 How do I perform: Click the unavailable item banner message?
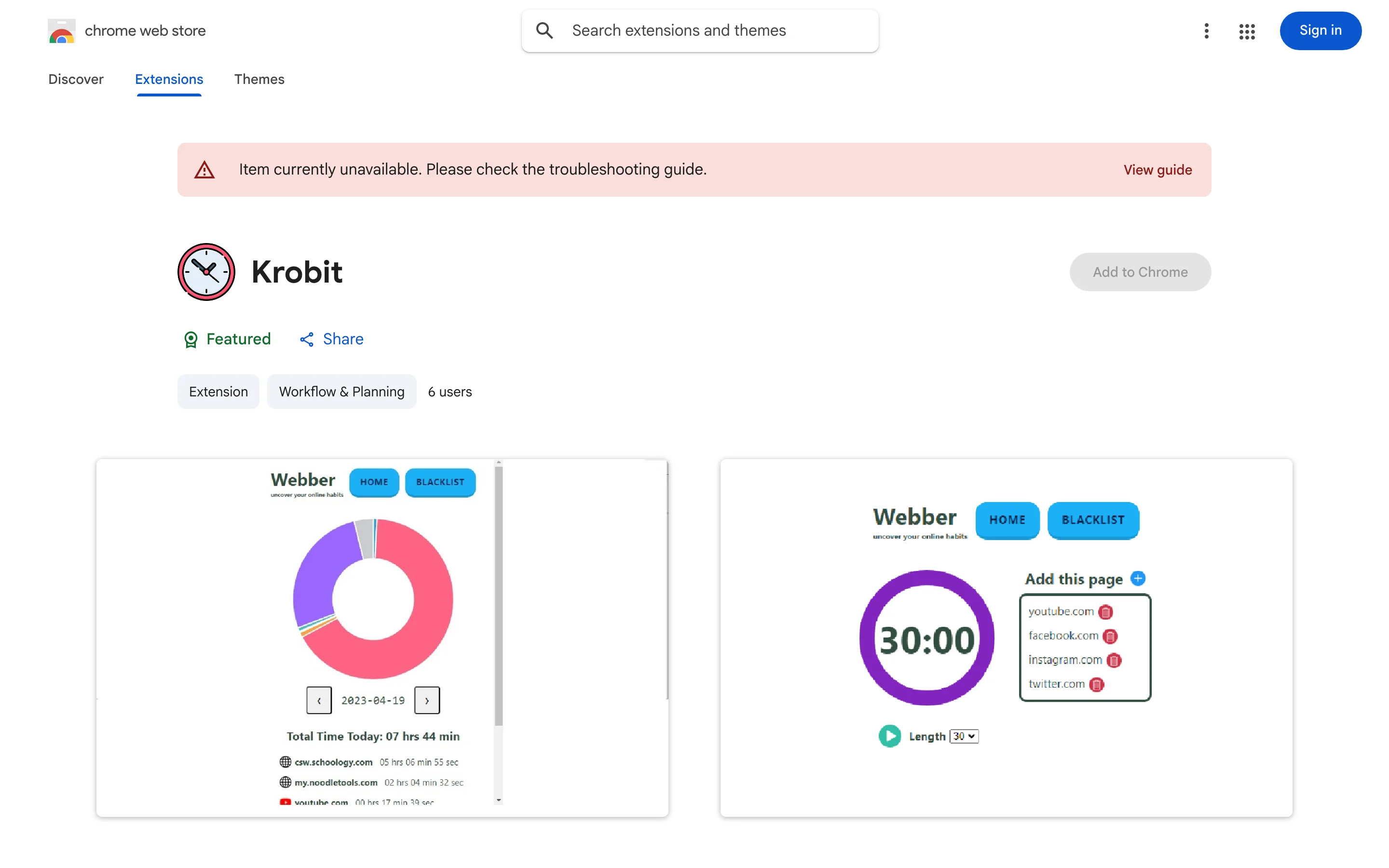click(473, 169)
